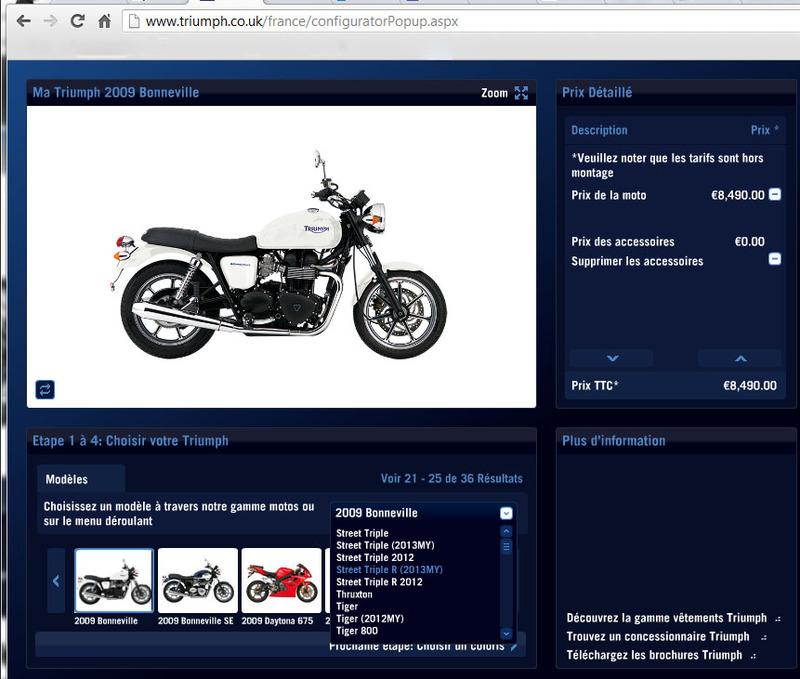This screenshot has width=800, height=679.
Task: Reload the page with the refresh icon
Action: 78,21
